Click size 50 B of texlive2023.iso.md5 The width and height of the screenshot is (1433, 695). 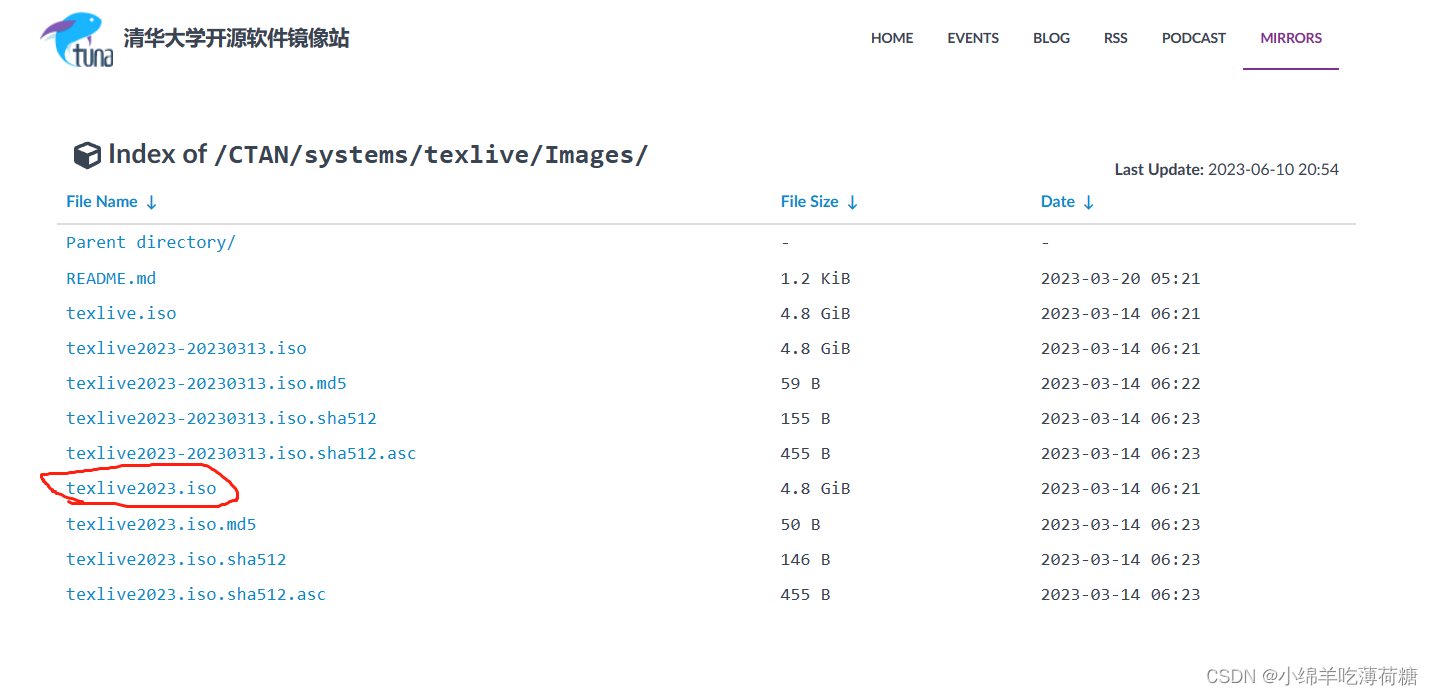(x=800, y=524)
